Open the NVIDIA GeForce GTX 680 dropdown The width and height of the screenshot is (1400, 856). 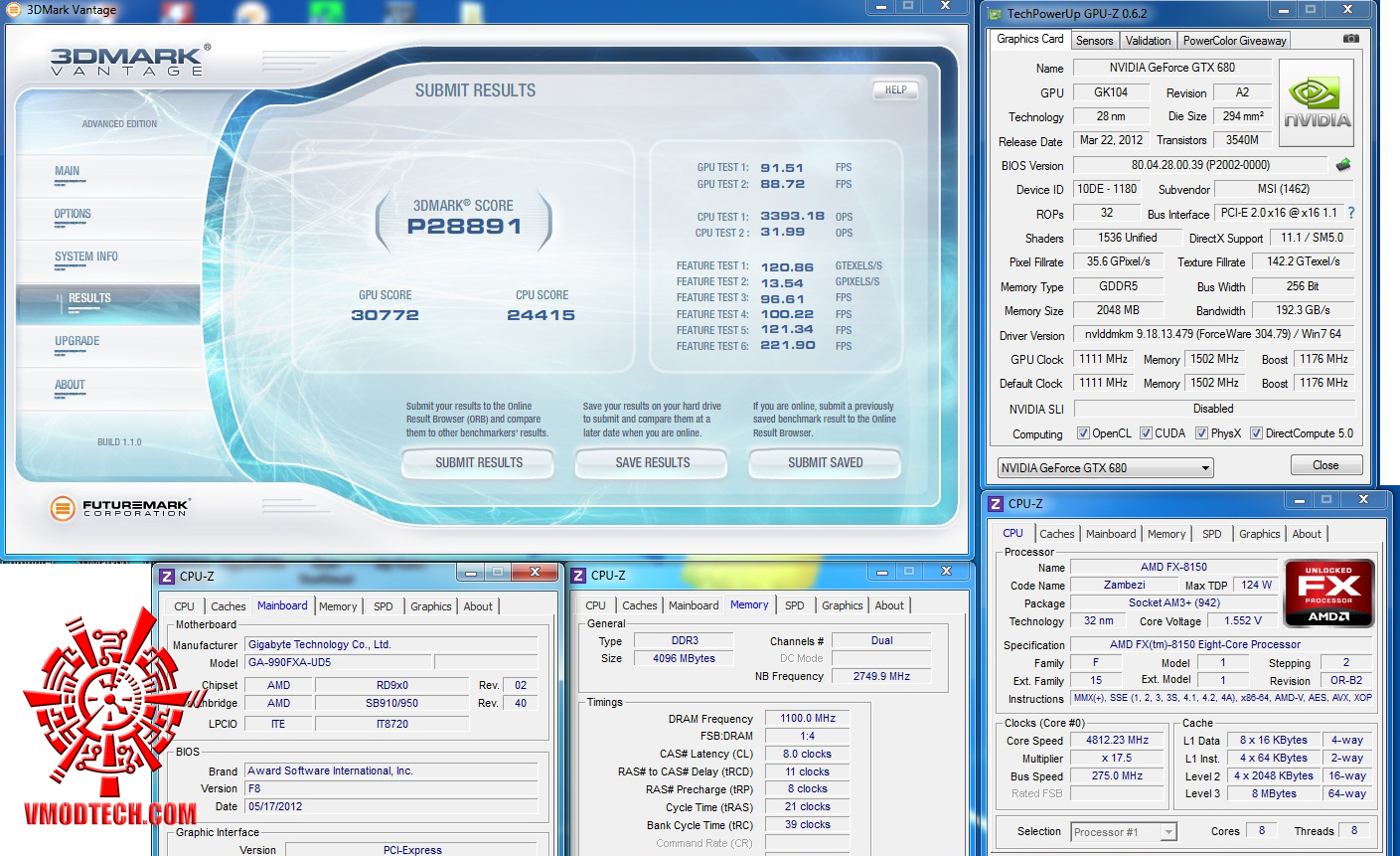tap(1105, 468)
